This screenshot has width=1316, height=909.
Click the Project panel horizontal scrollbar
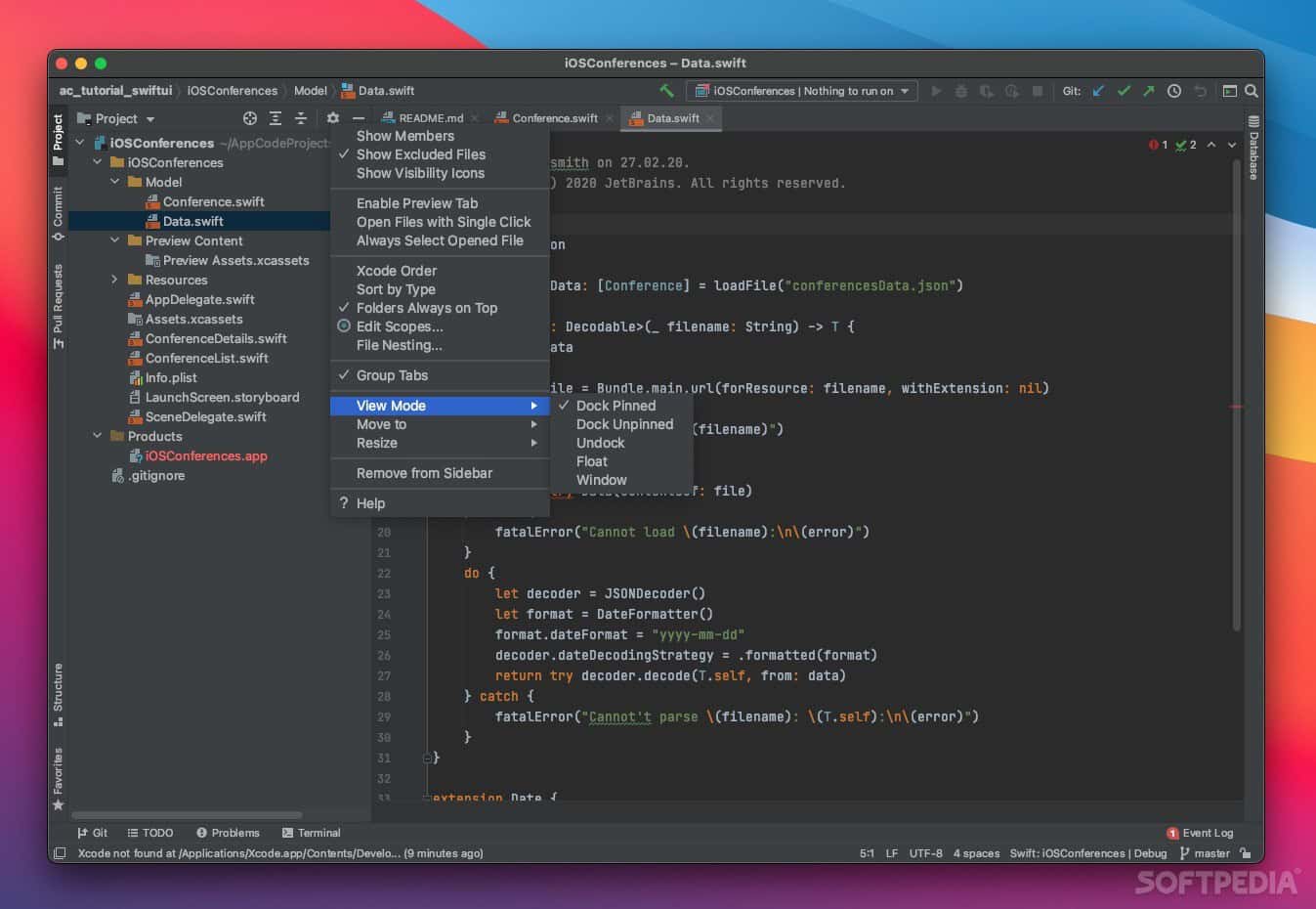click(x=186, y=815)
